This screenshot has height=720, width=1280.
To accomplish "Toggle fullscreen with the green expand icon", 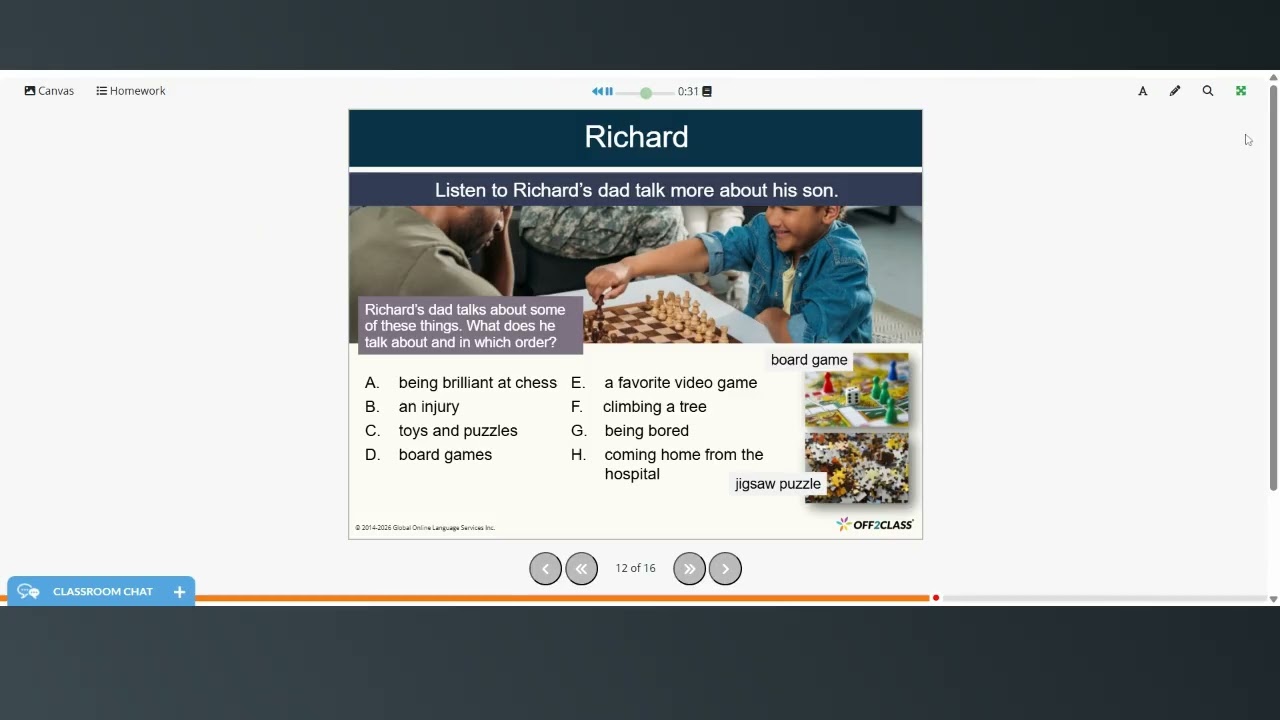I will (x=1241, y=91).
